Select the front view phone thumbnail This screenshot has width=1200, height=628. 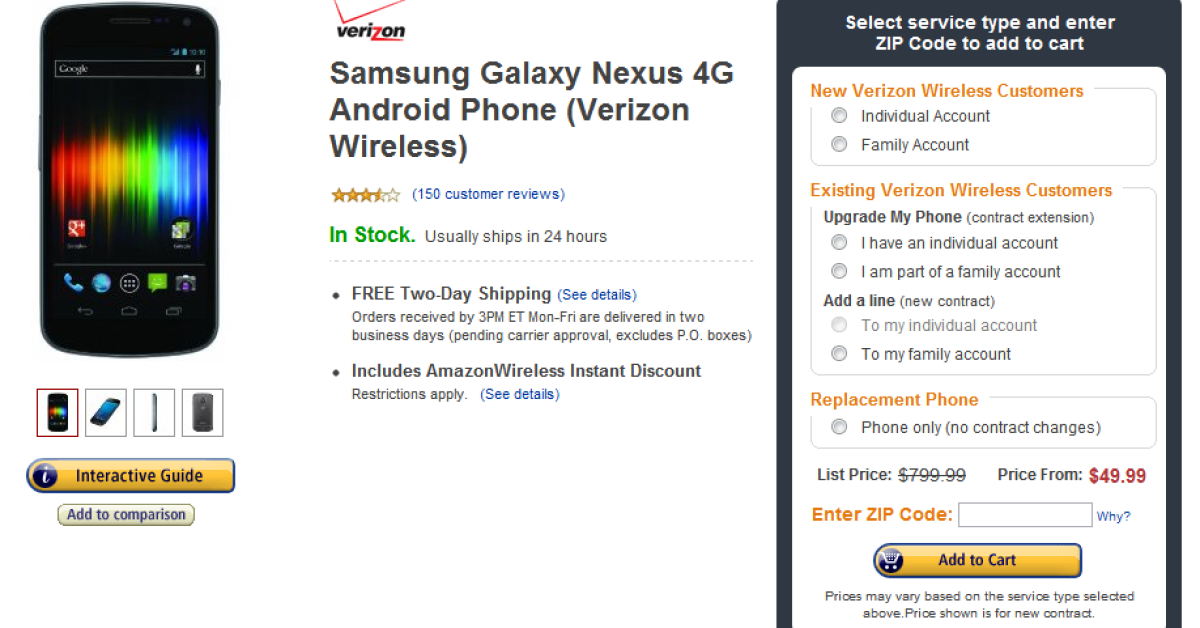(57, 413)
